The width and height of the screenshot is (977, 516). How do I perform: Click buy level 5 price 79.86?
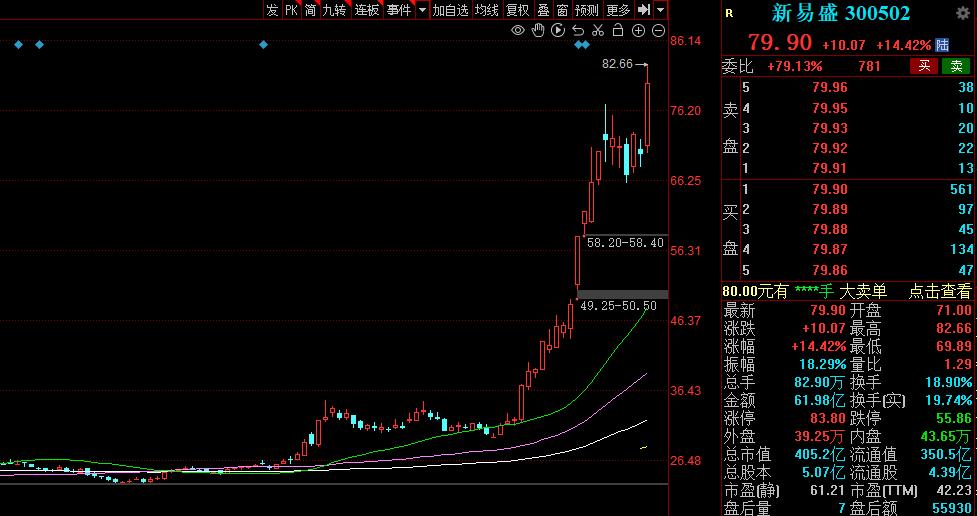[830, 270]
